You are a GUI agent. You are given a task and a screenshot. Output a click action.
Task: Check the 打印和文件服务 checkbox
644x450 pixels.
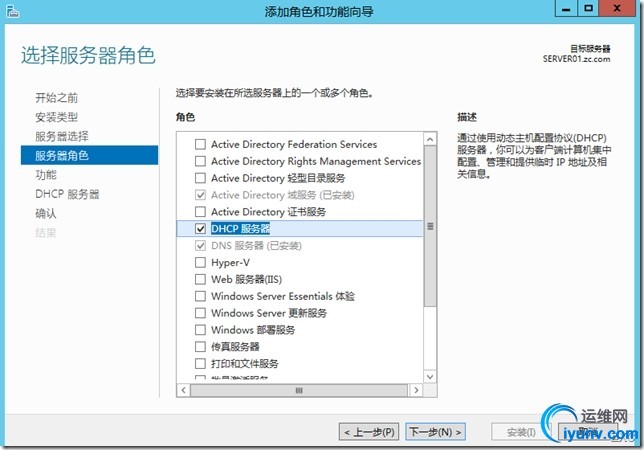tap(200, 363)
